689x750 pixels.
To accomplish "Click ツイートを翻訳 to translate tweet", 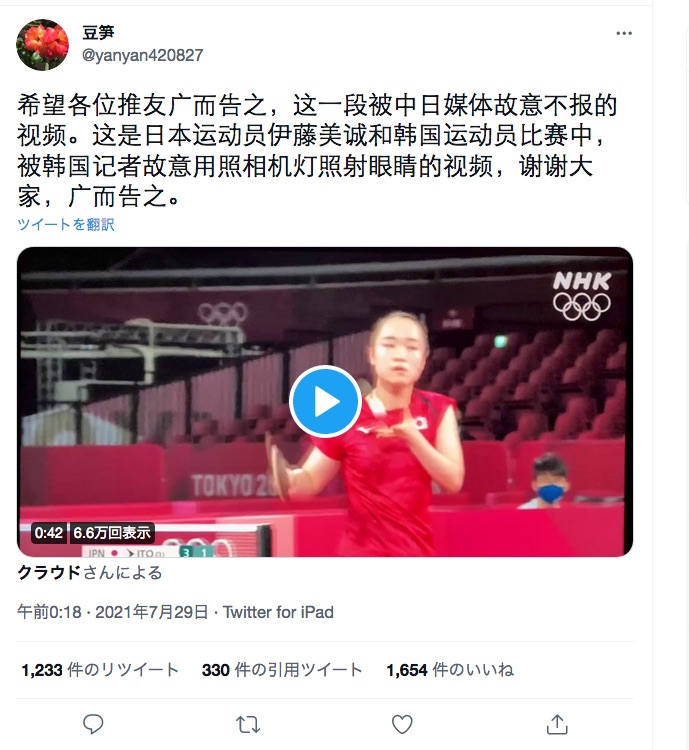I will [66, 224].
